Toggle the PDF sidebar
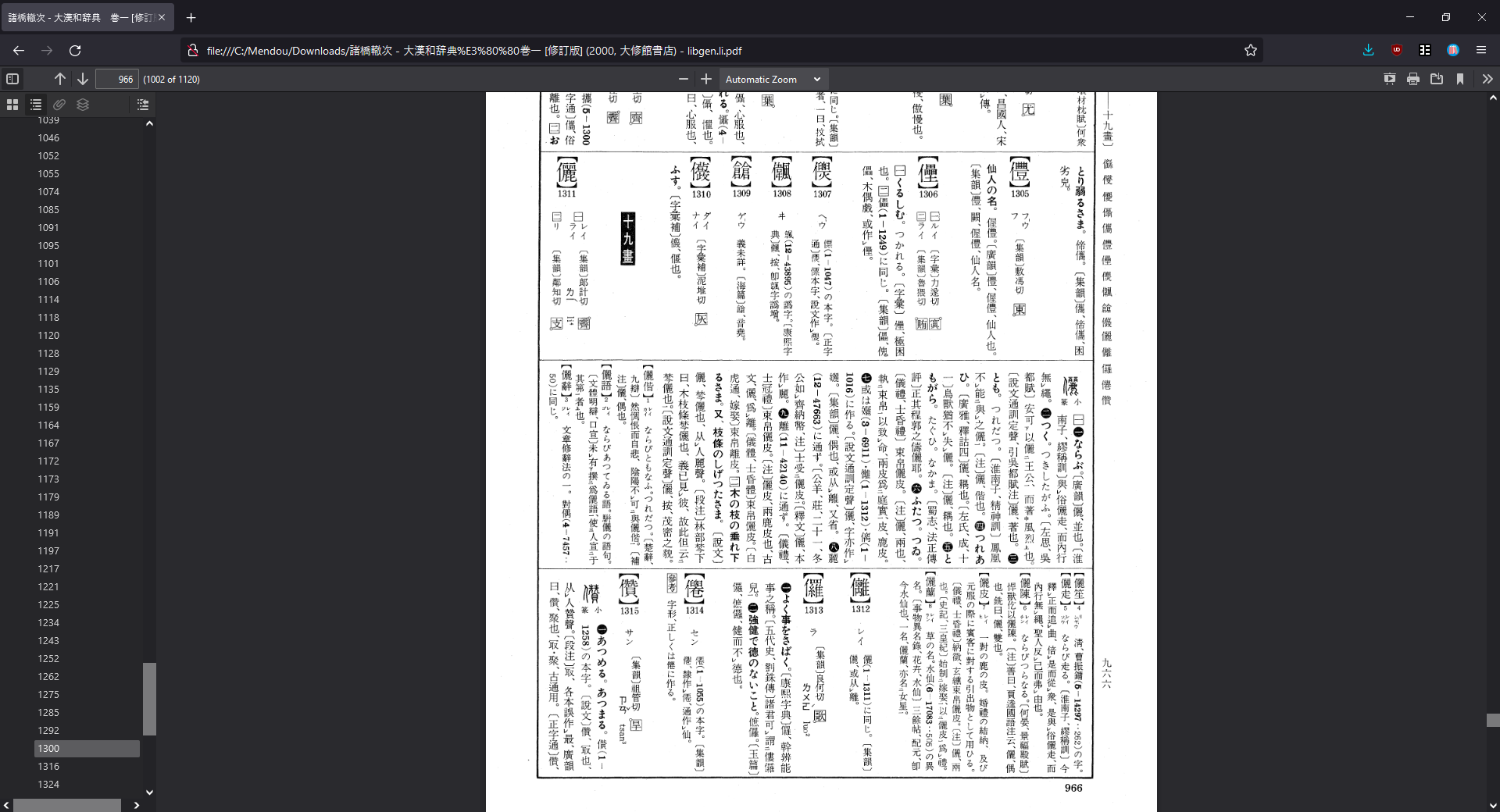Image resolution: width=1500 pixels, height=812 pixels. point(12,79)
